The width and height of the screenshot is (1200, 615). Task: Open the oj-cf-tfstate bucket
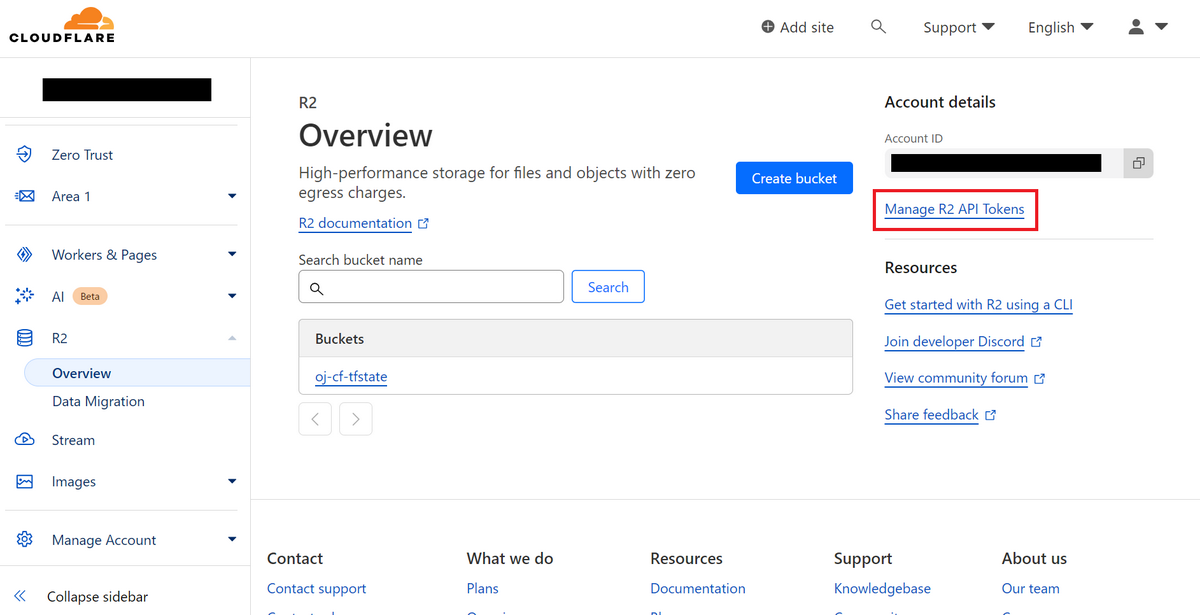coord(351,377)
